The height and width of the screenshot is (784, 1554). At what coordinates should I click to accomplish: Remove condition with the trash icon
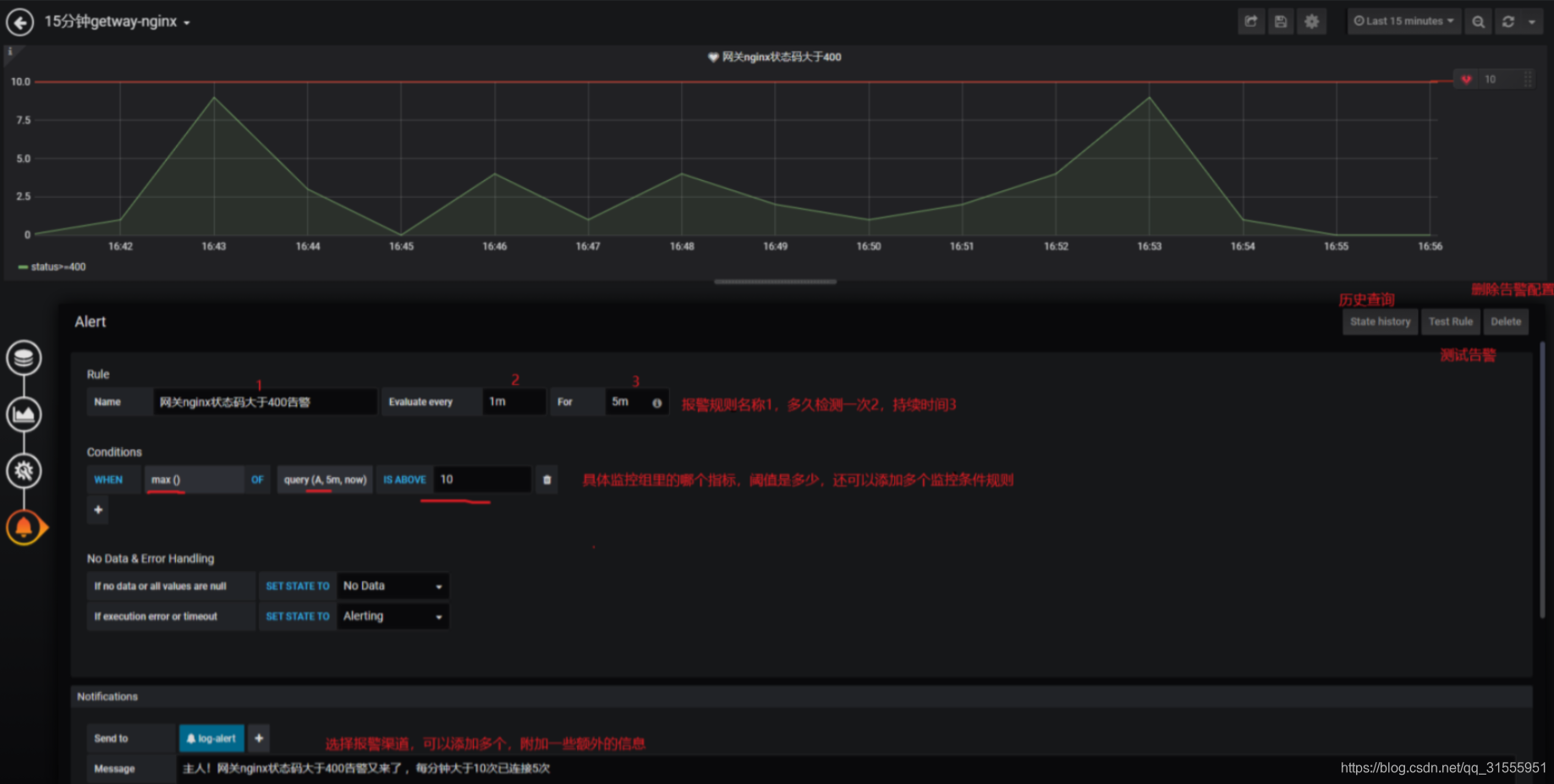coord(547,480)
